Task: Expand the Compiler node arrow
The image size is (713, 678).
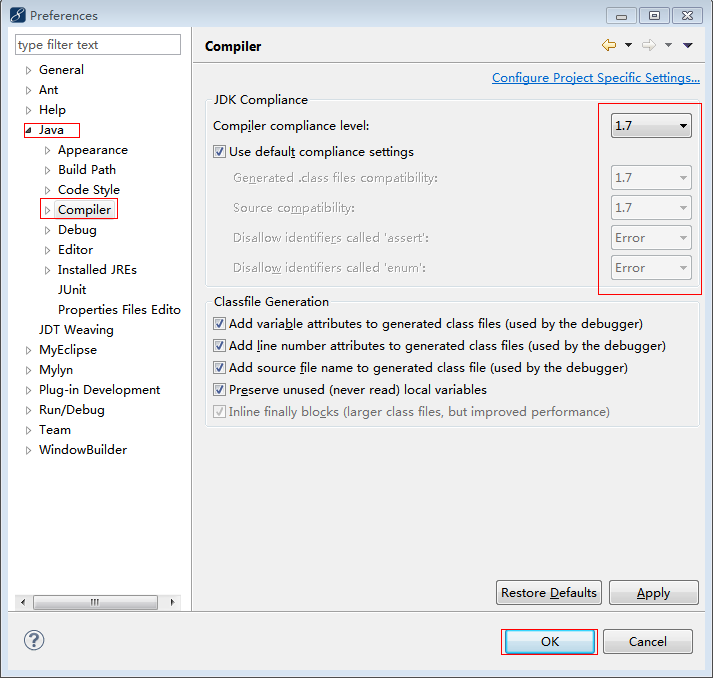Action: (x=47, y=210)
